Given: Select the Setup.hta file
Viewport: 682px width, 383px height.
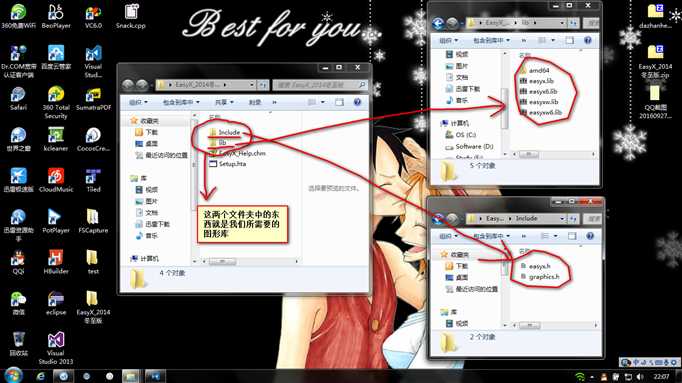Looking at the screenshot, I should coord(227,164).
